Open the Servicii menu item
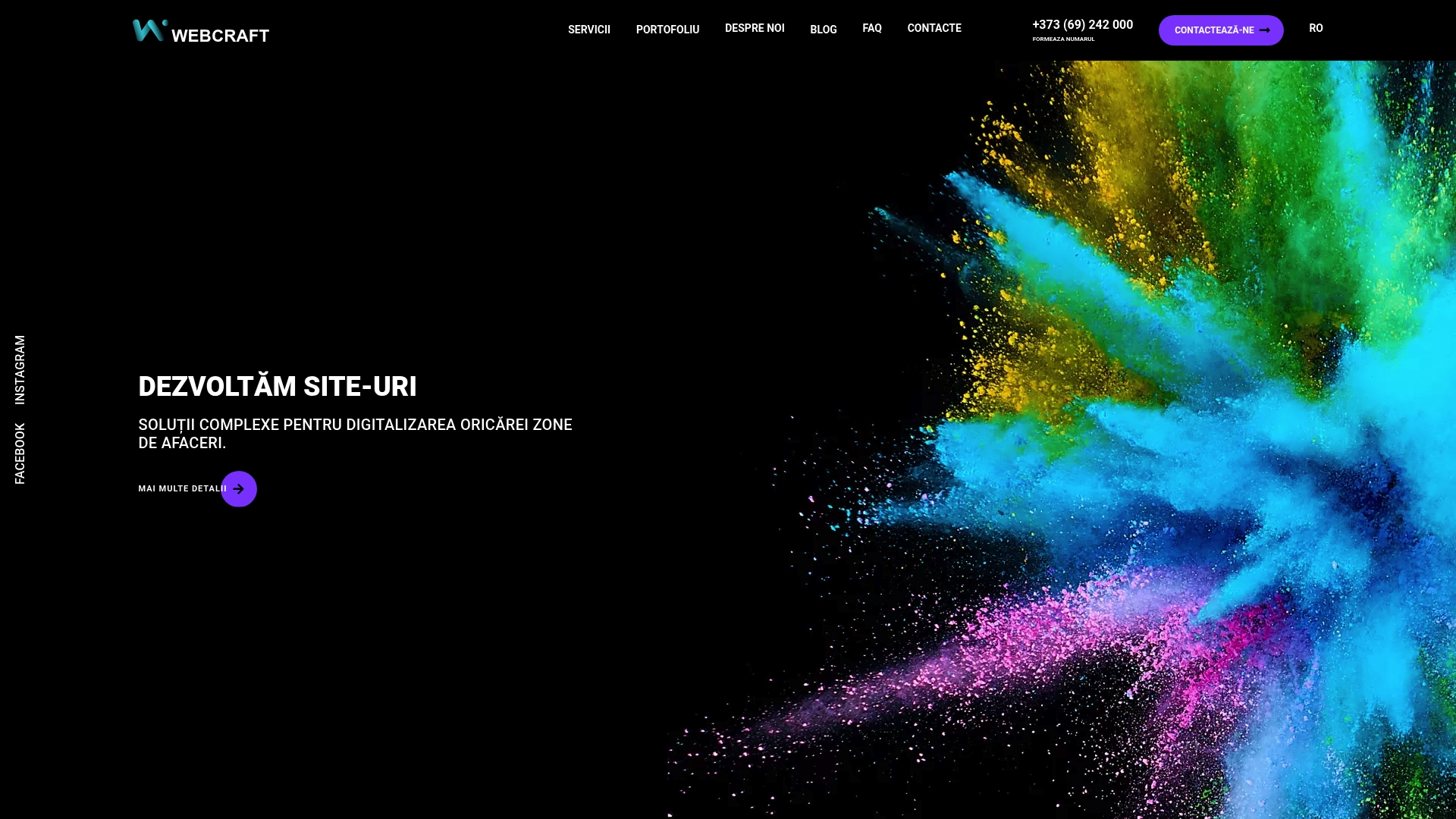The height and width of the screenshot is (819, 1456). (589, 30)
